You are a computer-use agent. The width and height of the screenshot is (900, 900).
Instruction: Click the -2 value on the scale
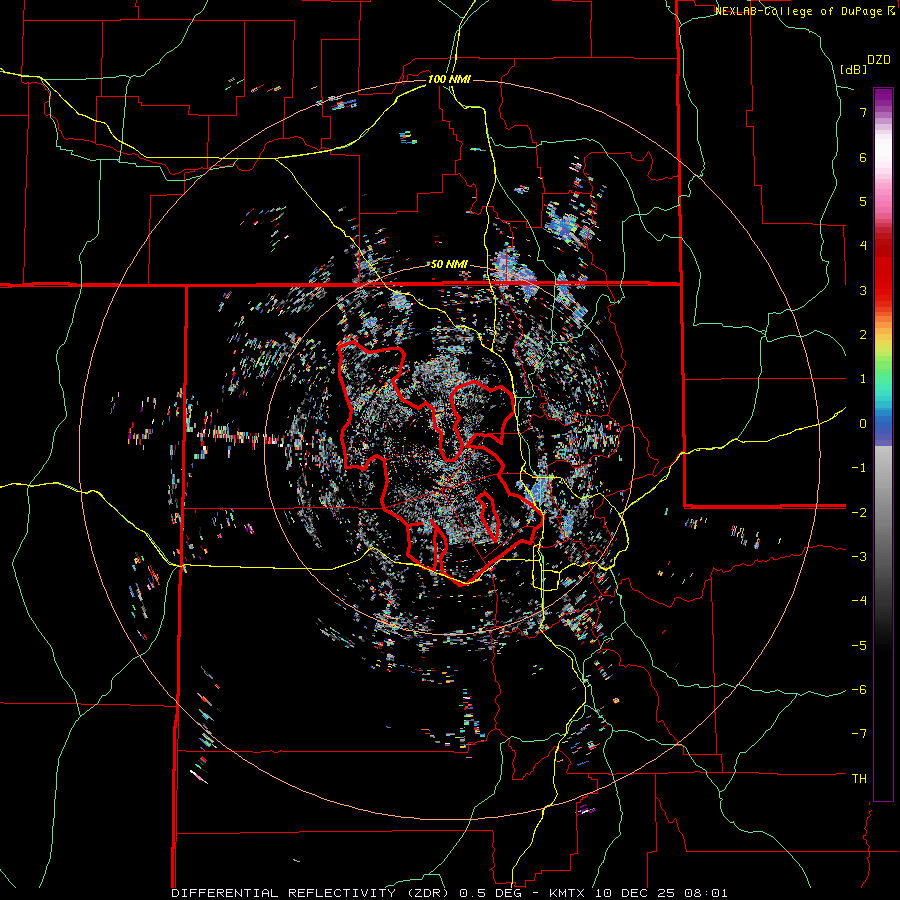(x=859, y=512)
